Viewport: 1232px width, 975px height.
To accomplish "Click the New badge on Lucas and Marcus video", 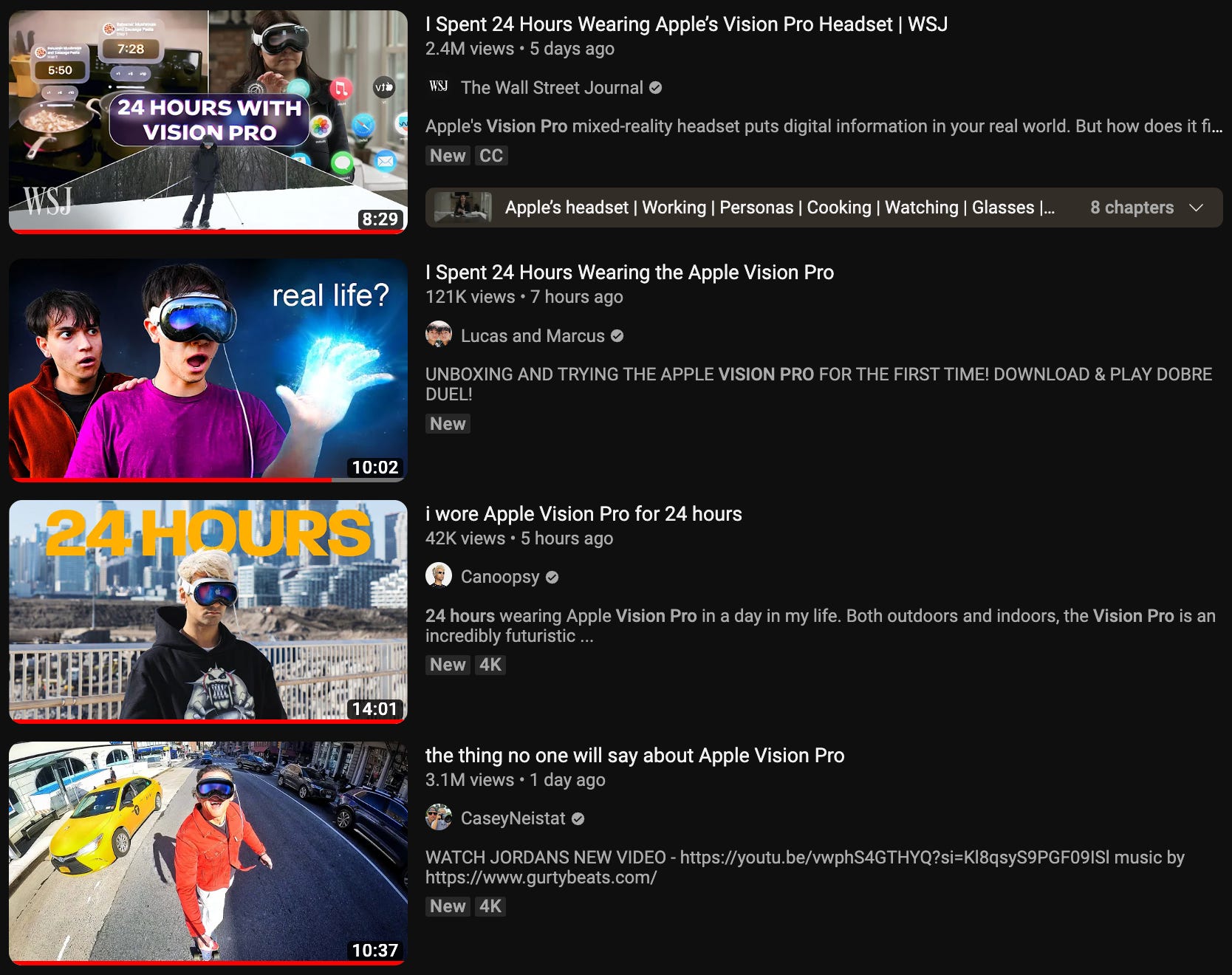I will tap(448, 424).
